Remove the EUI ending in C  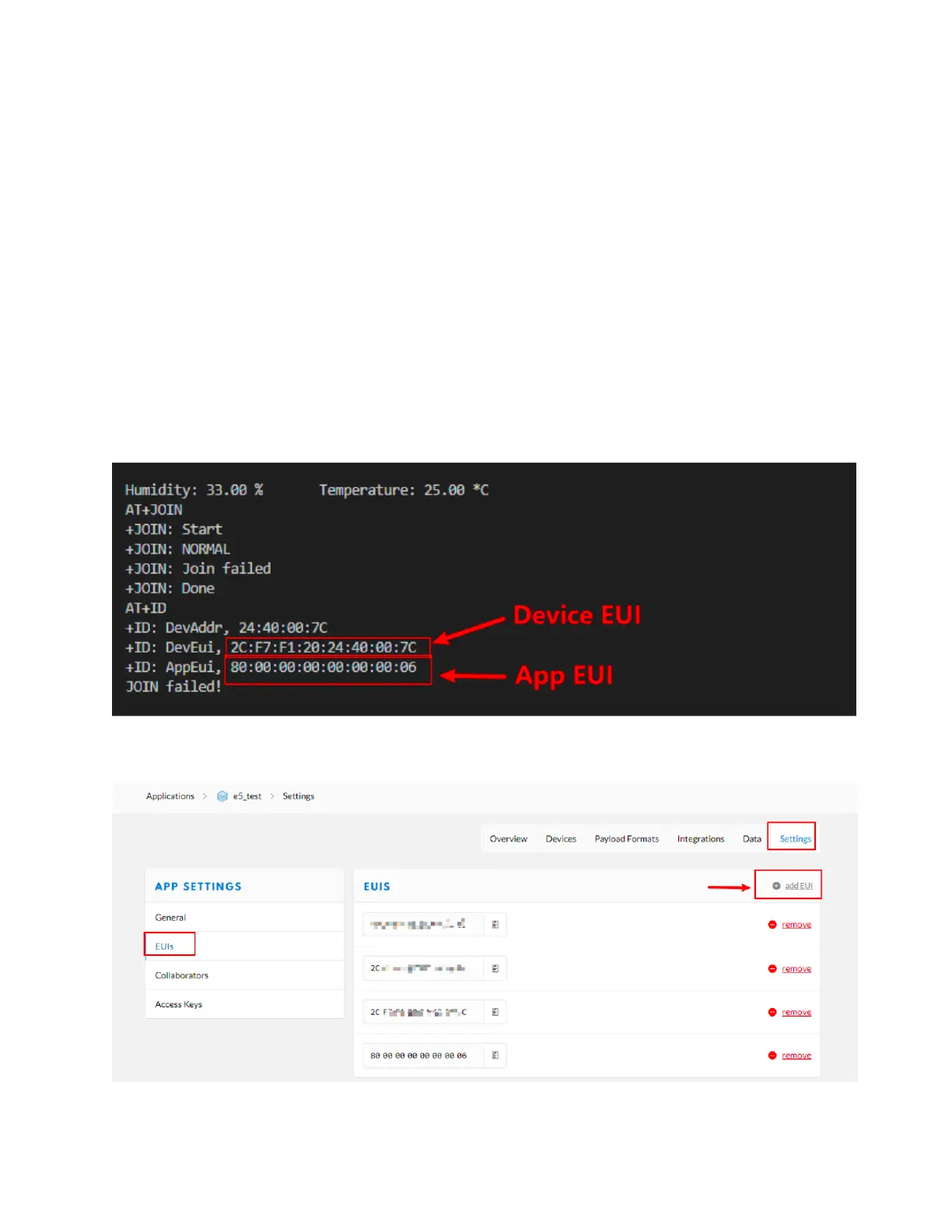tap(796, 1012)
